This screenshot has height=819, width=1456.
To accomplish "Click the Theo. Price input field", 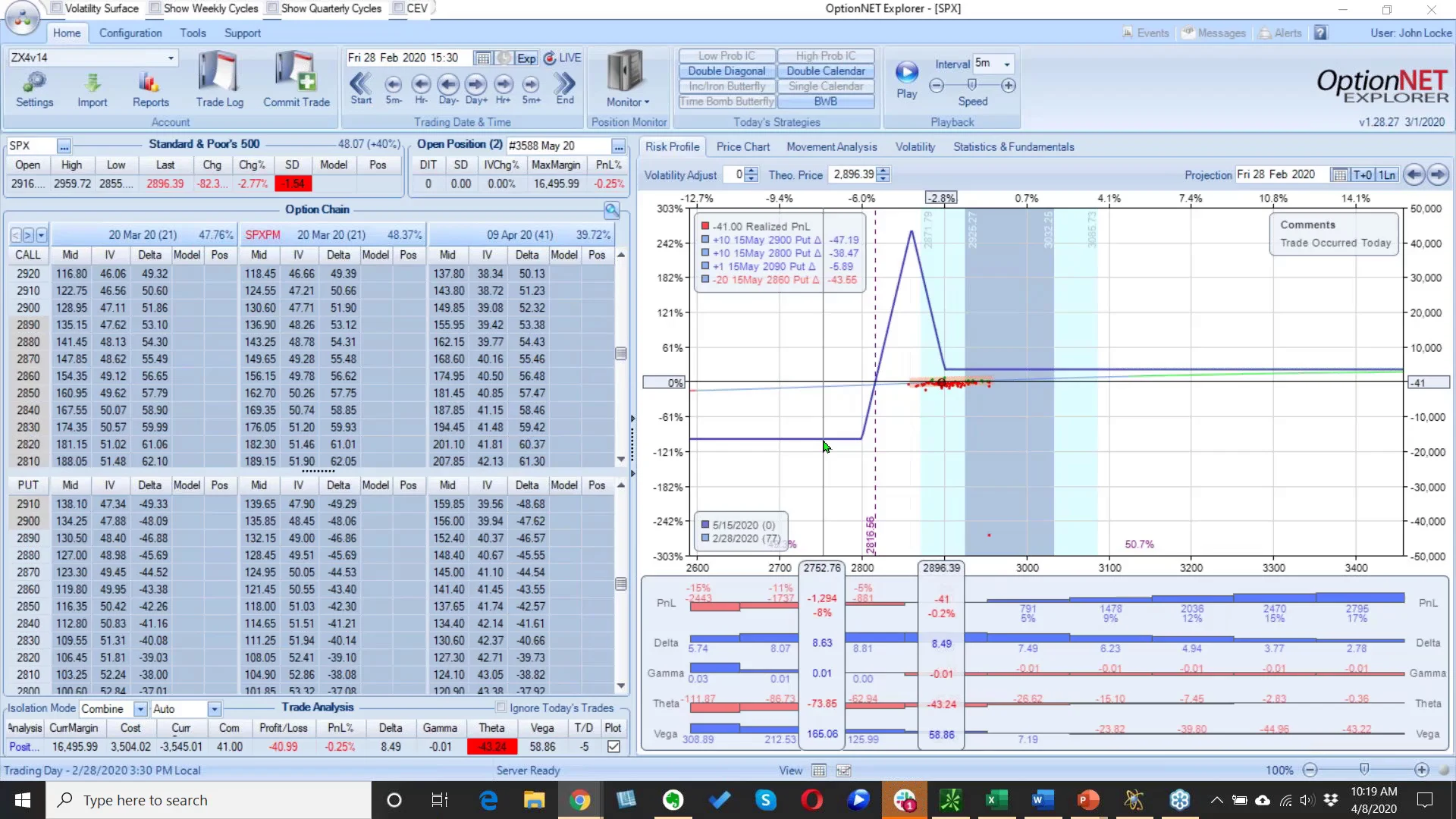I will tap(852, 175).
